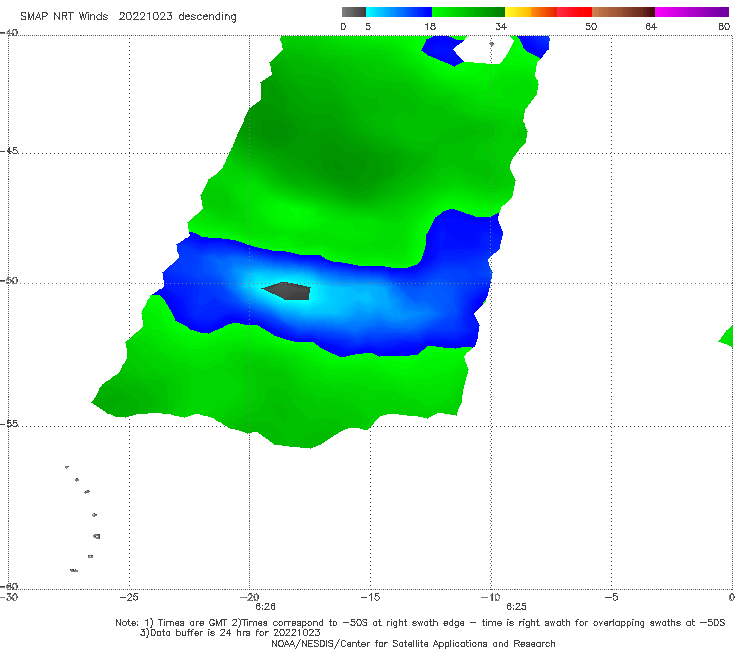Click the note line starting 'Note: 1) Times are GMT'

[x=420, y=623]
